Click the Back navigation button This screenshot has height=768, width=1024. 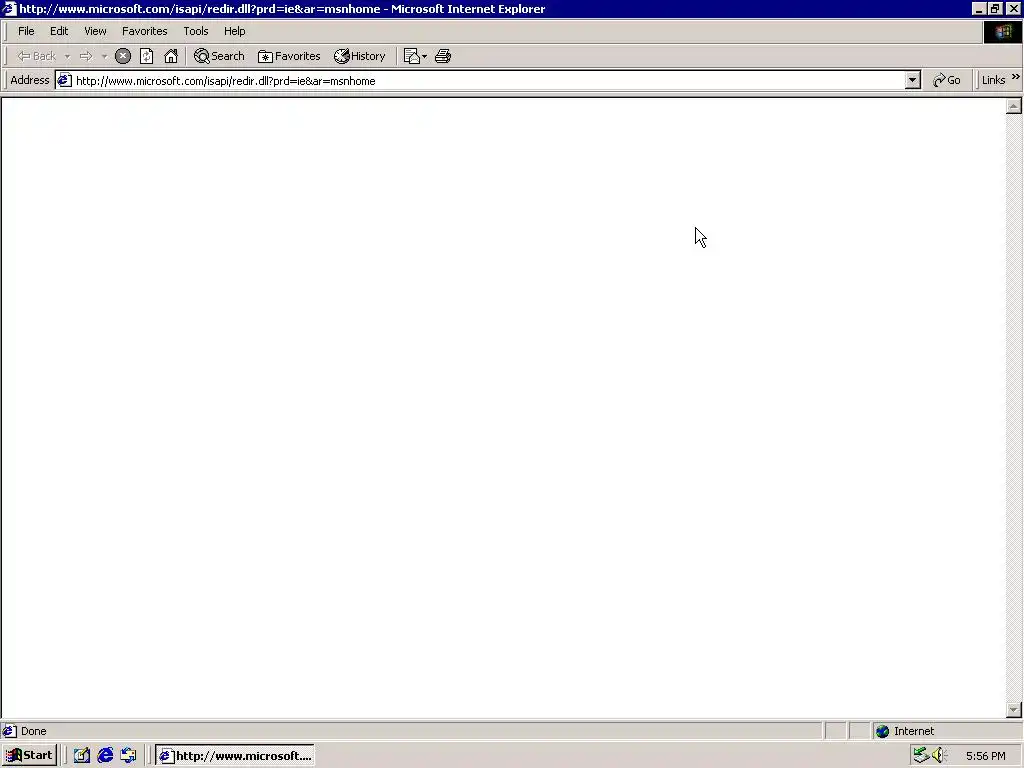point(37,56)
